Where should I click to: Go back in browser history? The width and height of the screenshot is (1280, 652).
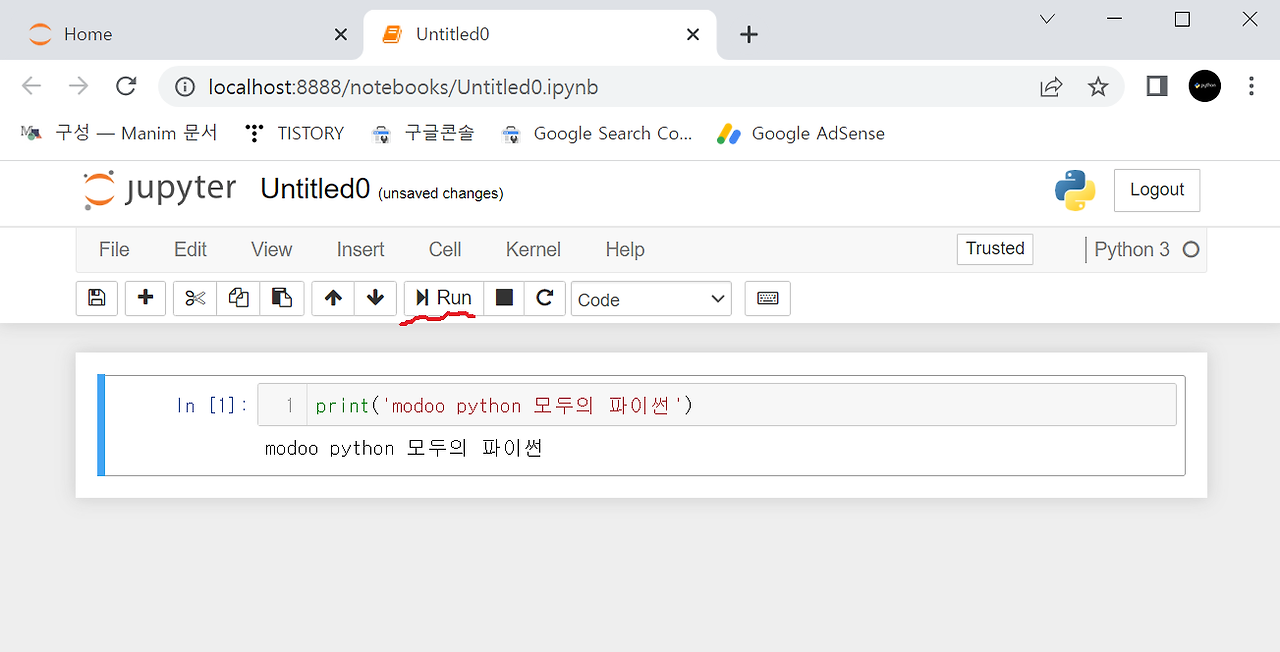(32, 87)
